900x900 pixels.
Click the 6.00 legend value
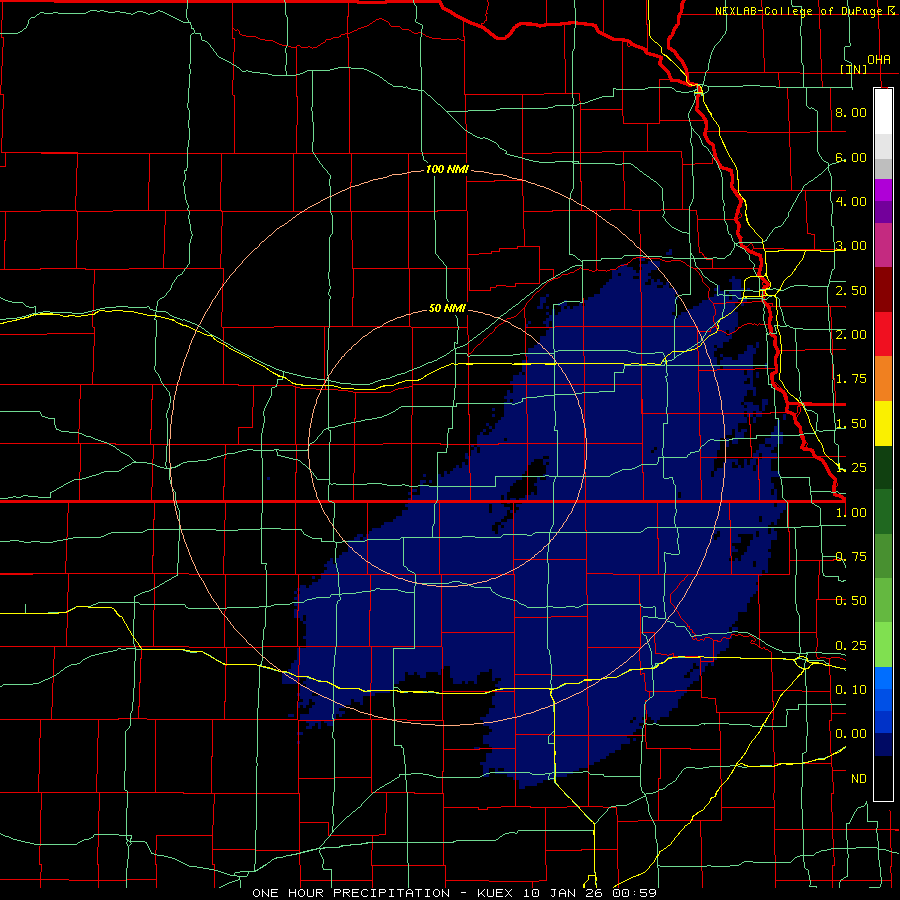[x=851, y=157]
